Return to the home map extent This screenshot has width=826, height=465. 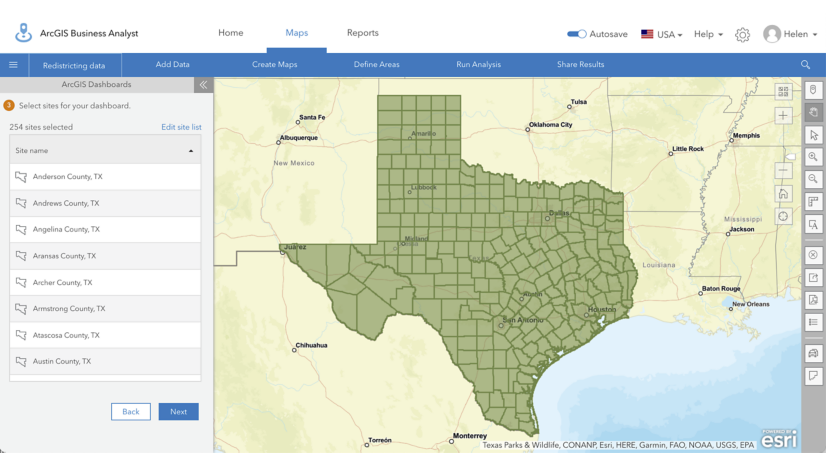click(x=783, y=194)
